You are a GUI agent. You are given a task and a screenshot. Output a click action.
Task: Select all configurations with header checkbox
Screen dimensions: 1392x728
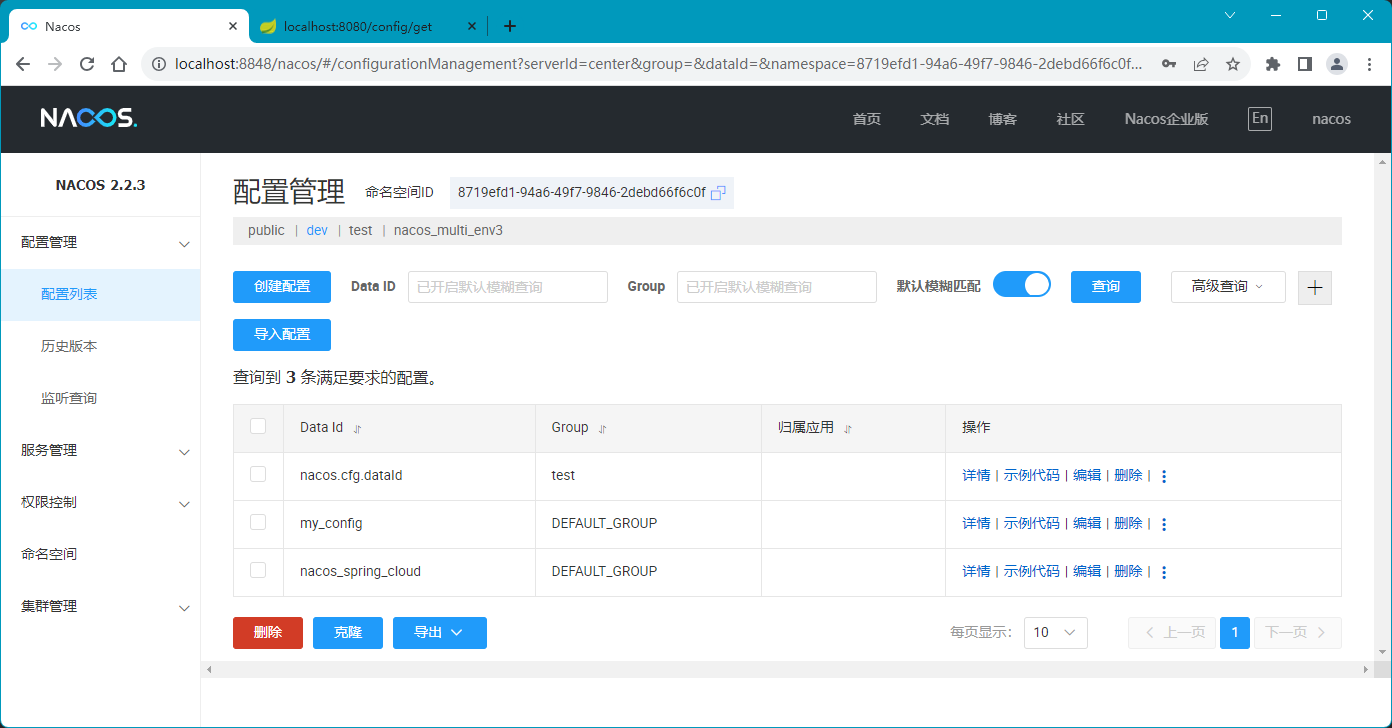tap(258, 426)
